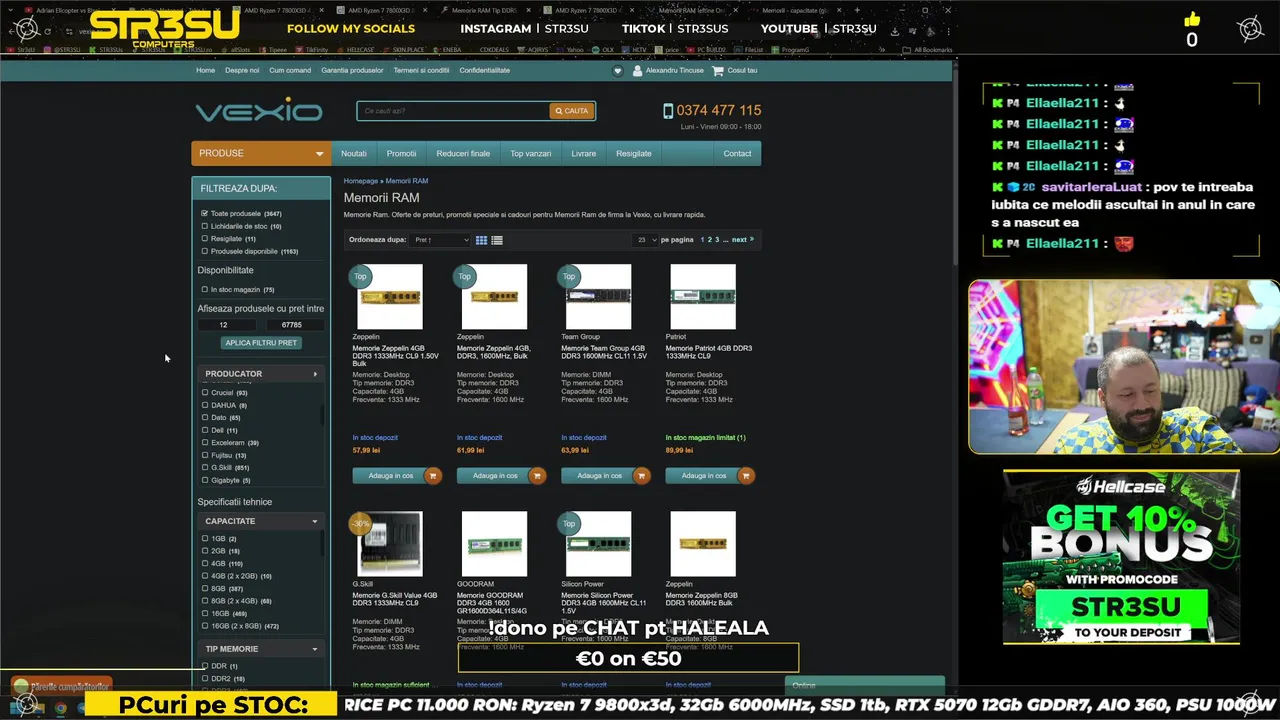Go to next results page

(742, 240)
